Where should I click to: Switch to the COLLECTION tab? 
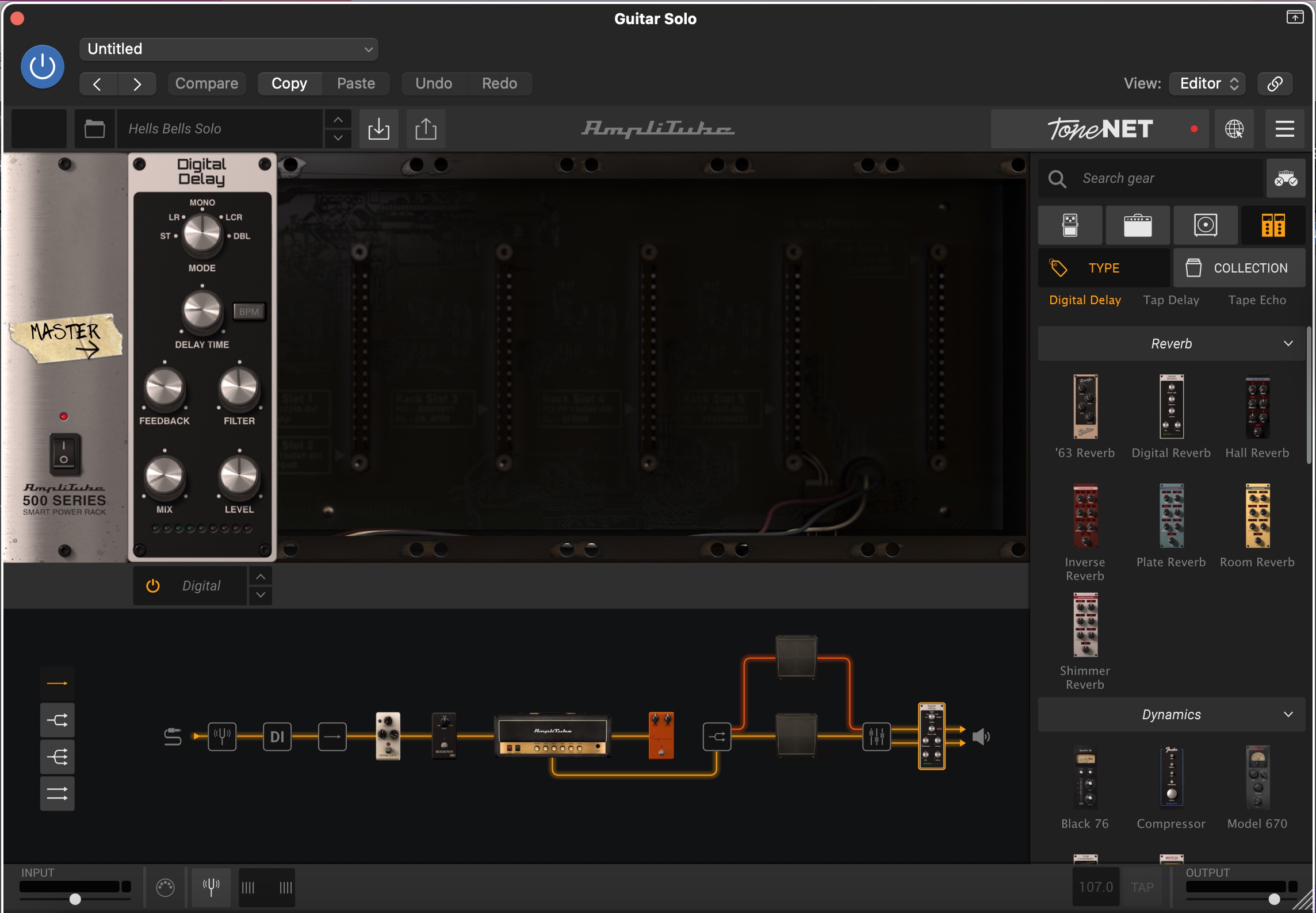click(x=1240, y=268)
